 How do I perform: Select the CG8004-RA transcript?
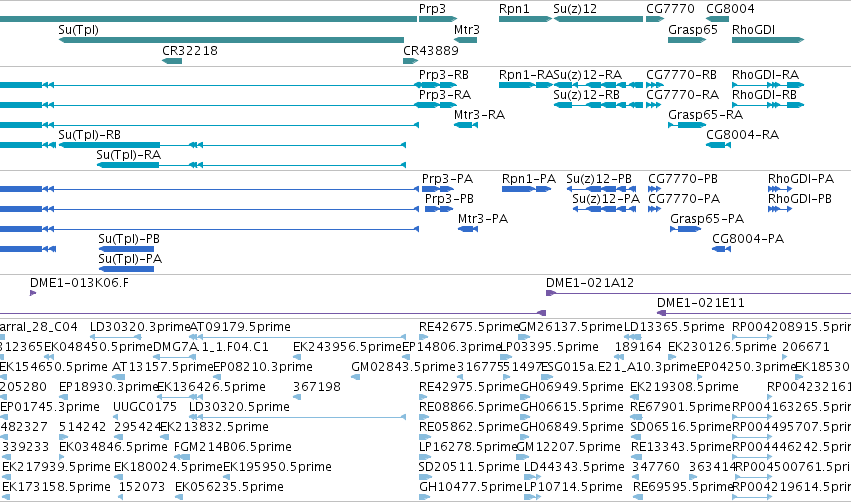(x=718, y=145)
